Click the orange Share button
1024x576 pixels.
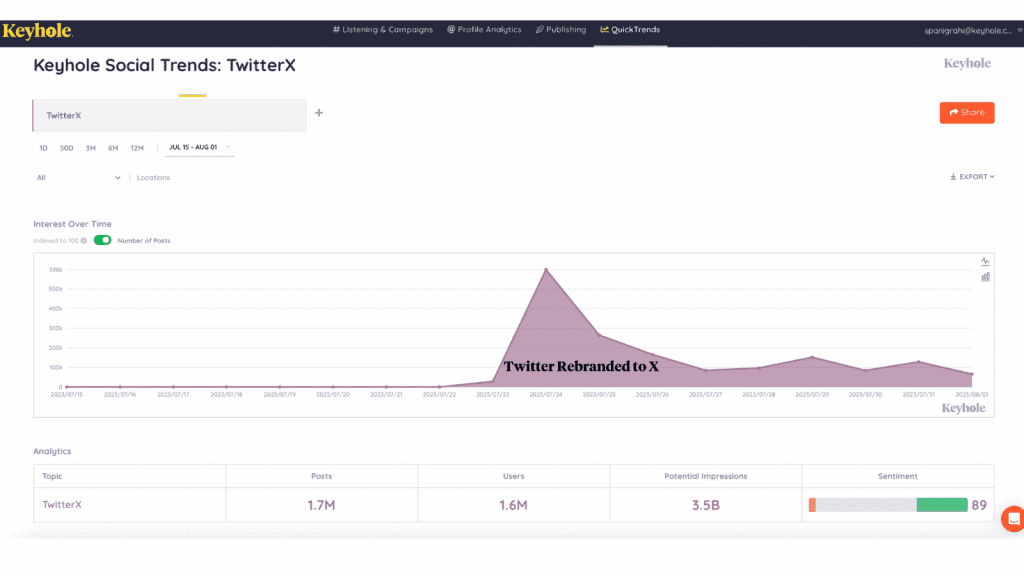pos(967,113)
